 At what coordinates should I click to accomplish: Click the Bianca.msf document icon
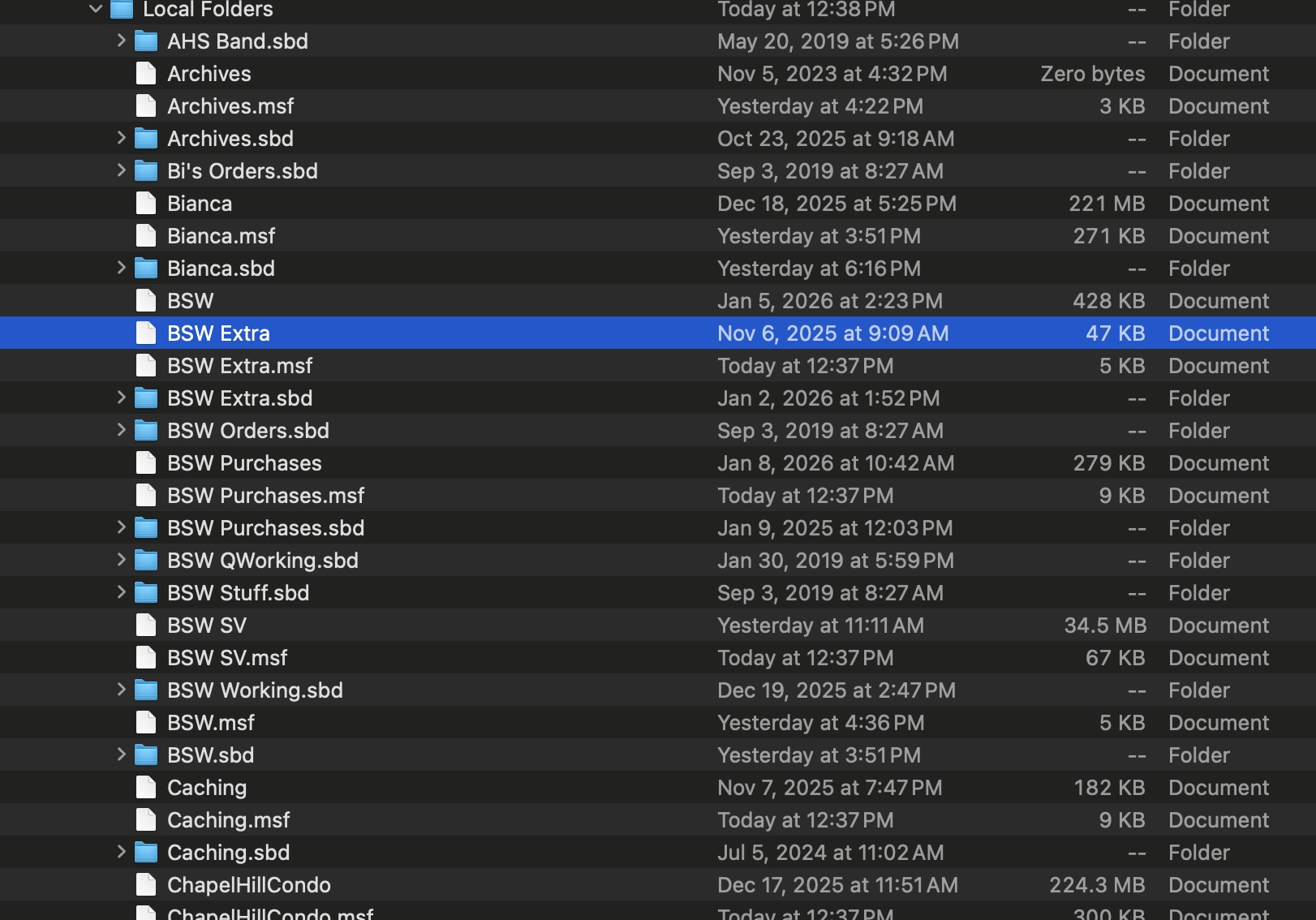coord(146,236)
